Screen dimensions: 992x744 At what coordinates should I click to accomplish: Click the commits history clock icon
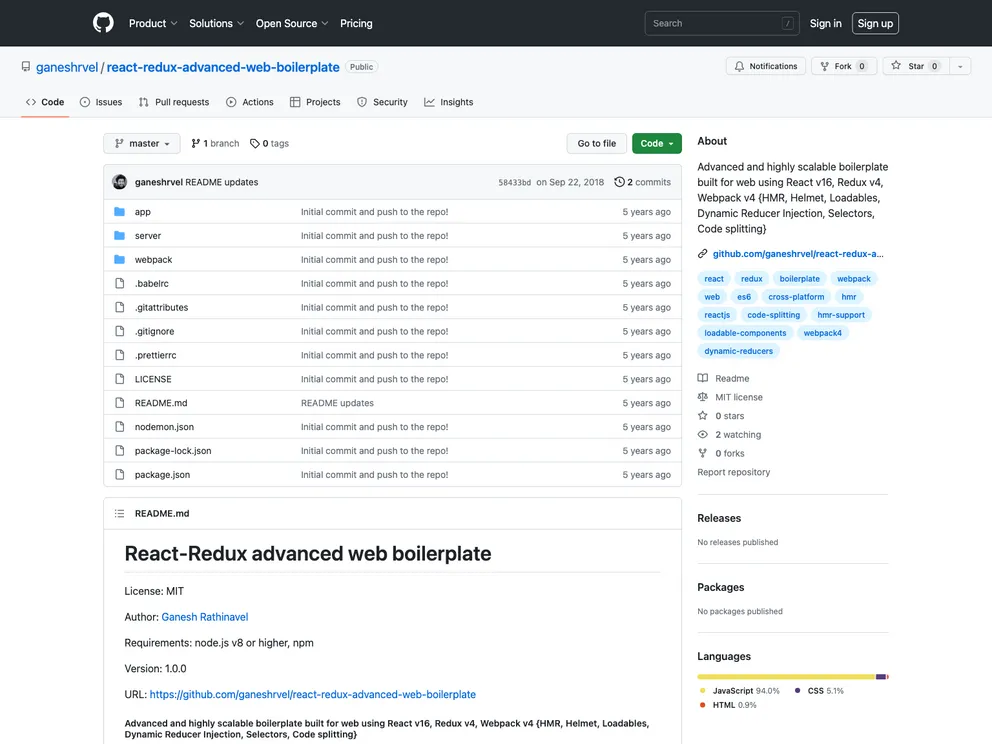[x=619, y=182]
